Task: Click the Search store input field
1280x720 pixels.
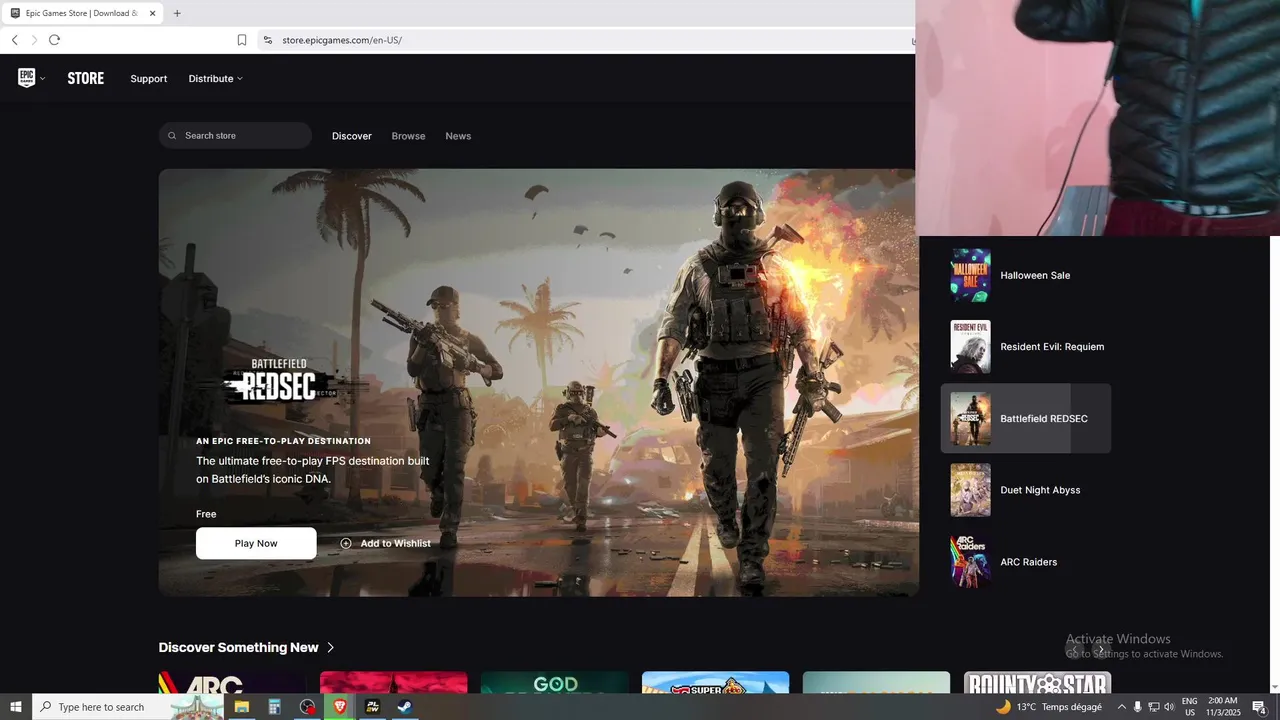Action: 235,136
